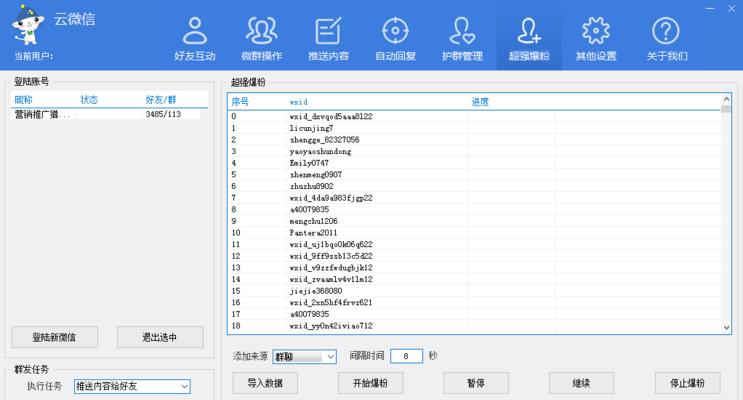Click the 3485/113 friends count cell
Viewport: 743px width, 400px height.
click(163, 114)
